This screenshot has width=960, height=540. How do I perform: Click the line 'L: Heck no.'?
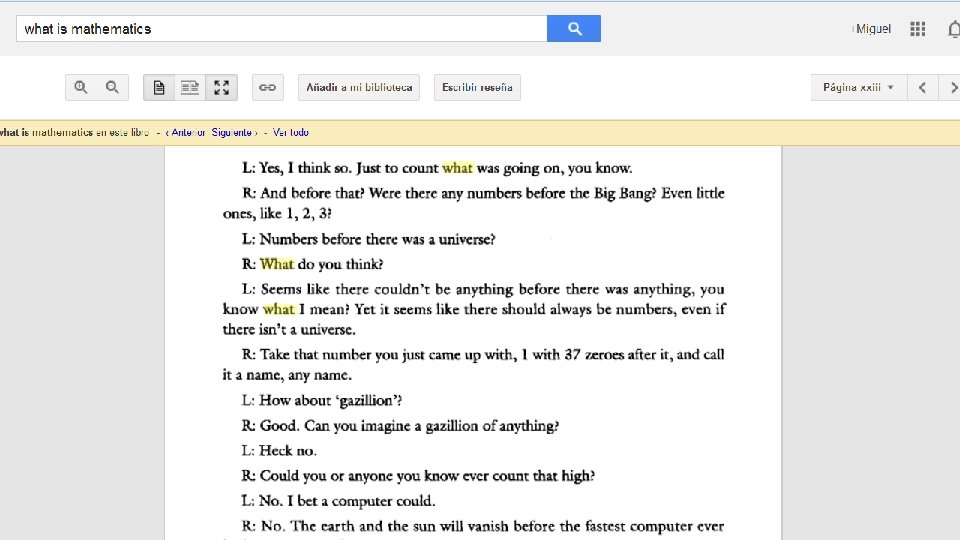coord(279,451)
